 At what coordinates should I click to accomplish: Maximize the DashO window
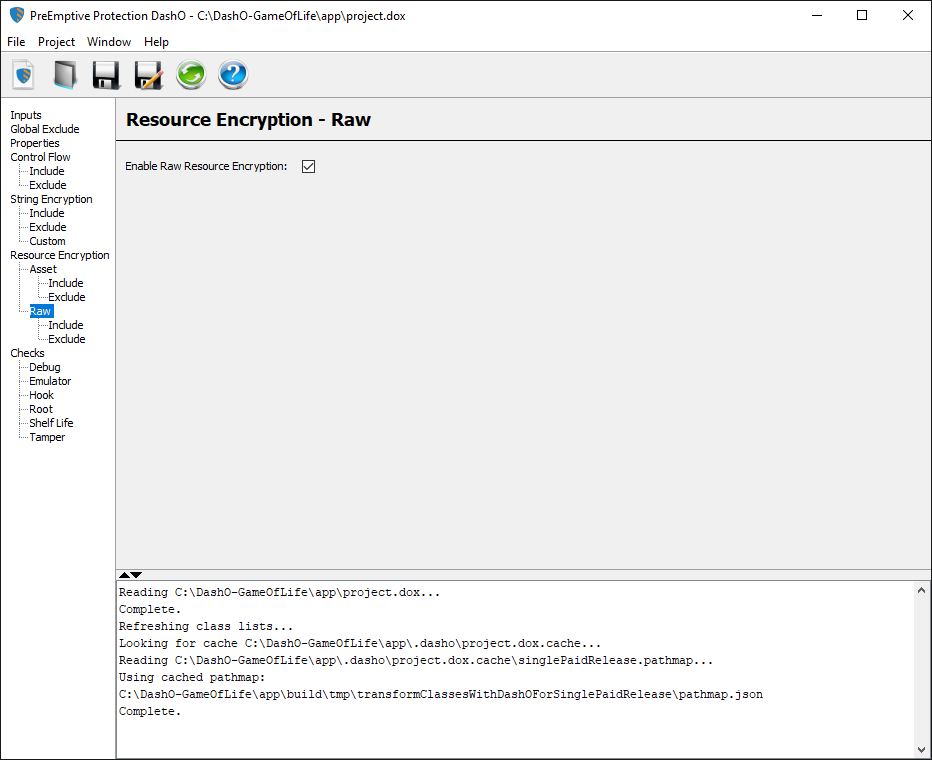(x=862, y=15)
